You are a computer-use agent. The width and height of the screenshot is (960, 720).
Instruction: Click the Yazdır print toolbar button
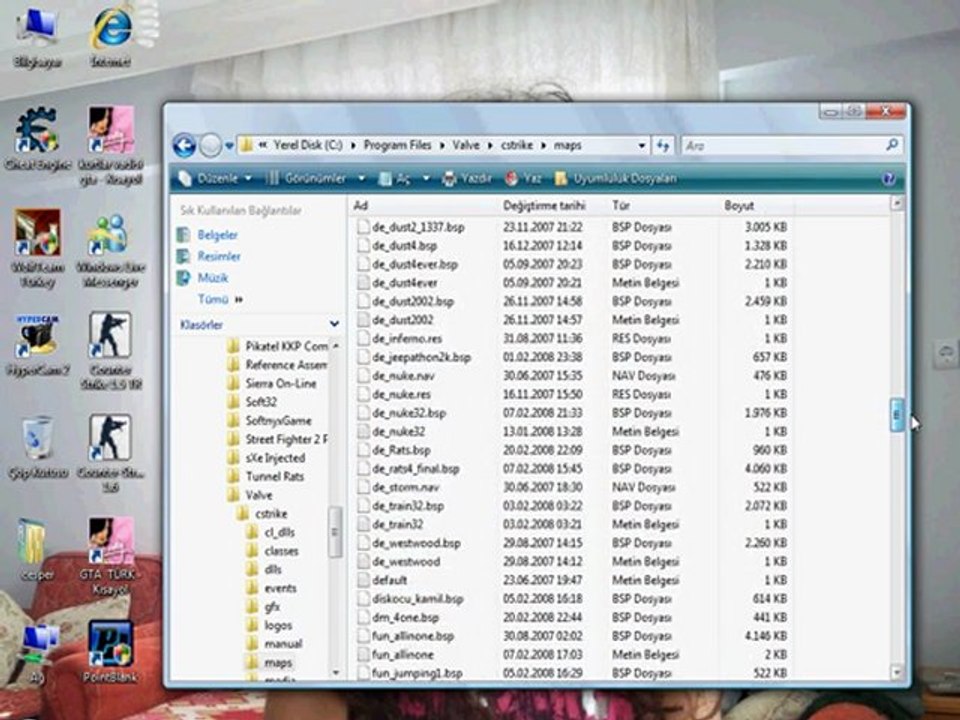tap(467, 178)
